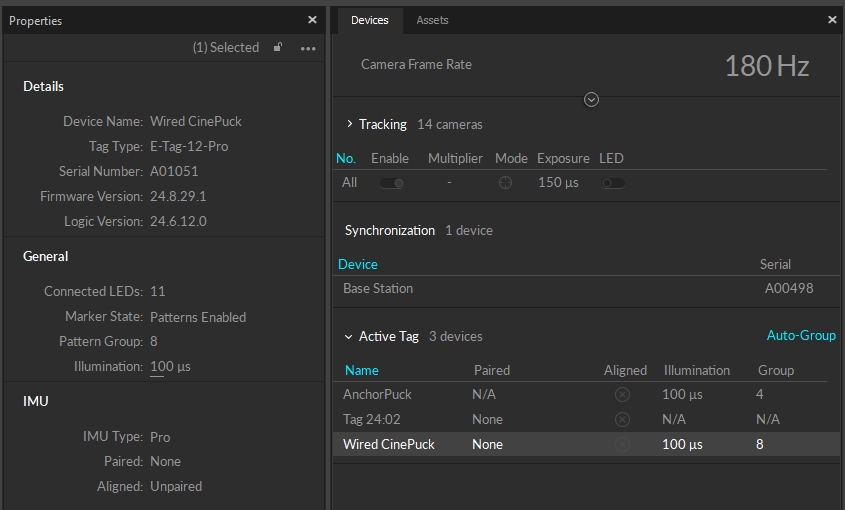Expand the Camera Frame Rate settings chevron
845x510 pixels.
coord(591,99)
